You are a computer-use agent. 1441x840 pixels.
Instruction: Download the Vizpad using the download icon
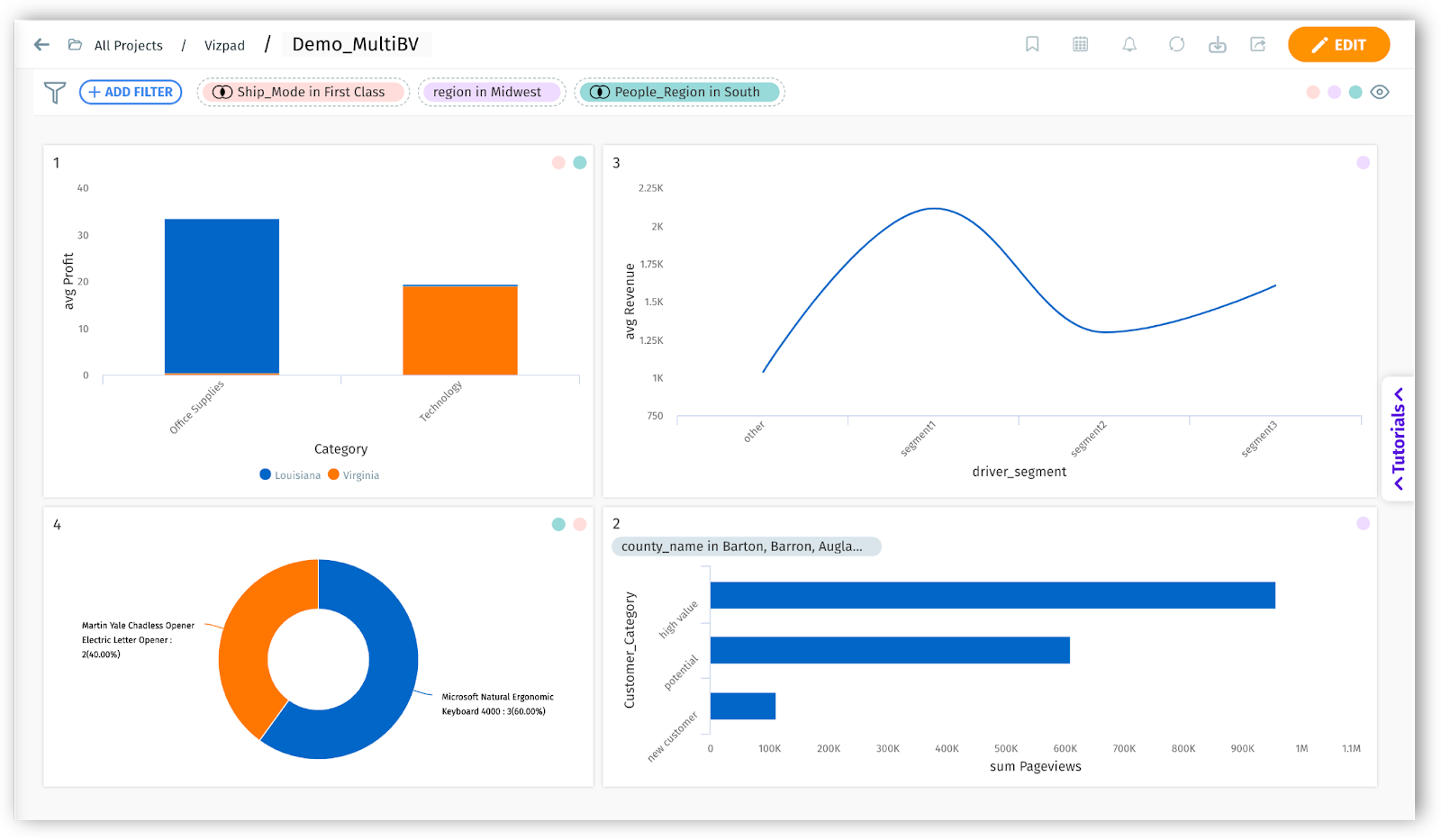[1218, 44]
